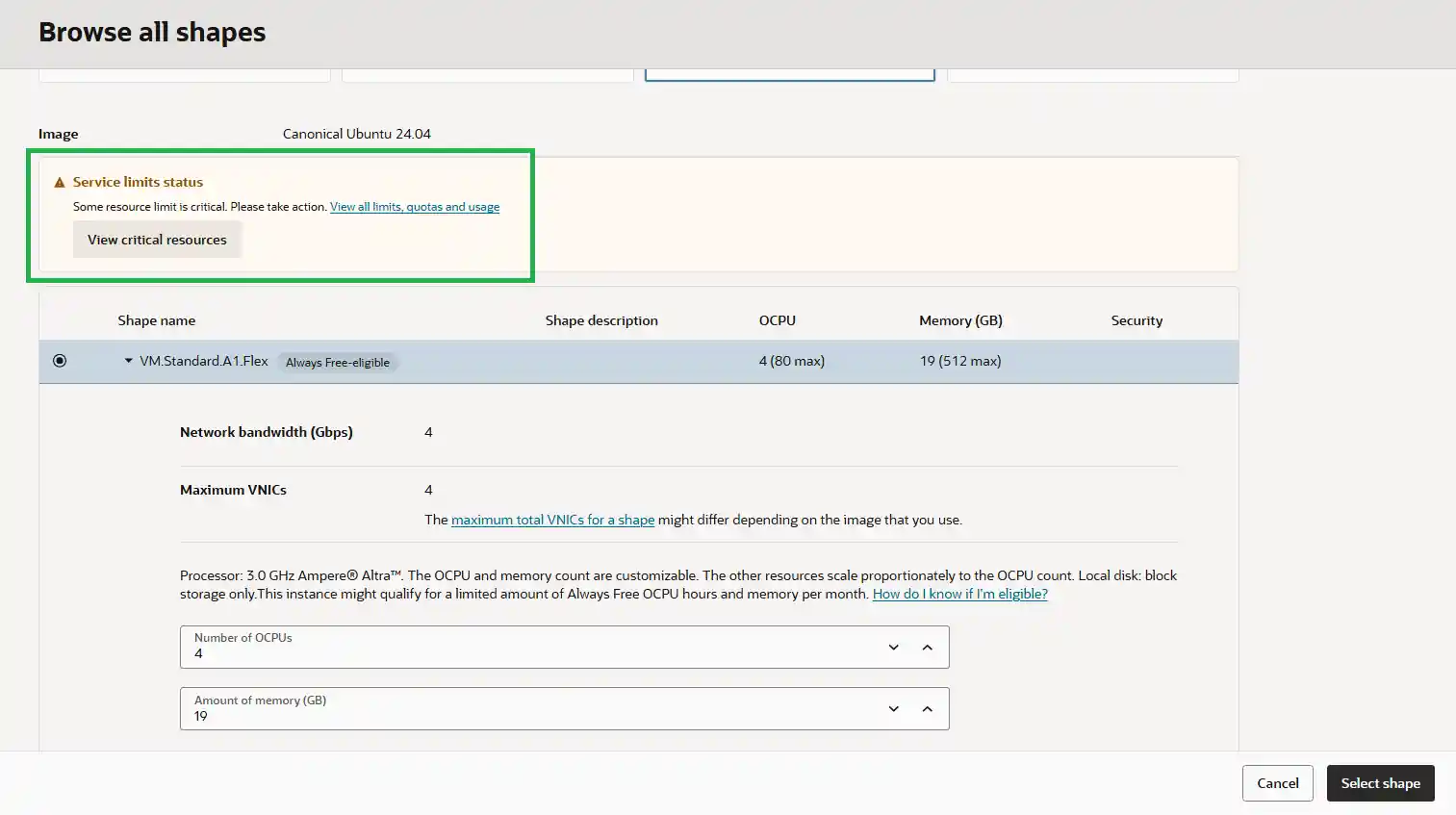This screenshot has width=1456, height=815.
Task: Open How do I know if I'm eligible
Action: click(x=959, y=594)
